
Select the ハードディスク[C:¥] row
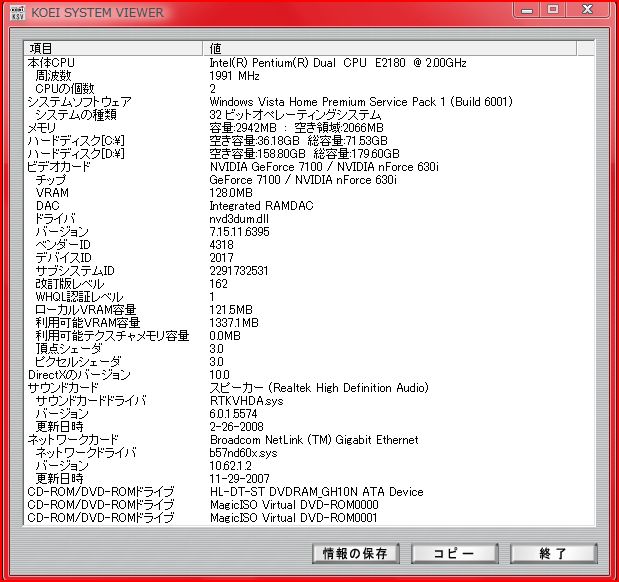point(76,141)
